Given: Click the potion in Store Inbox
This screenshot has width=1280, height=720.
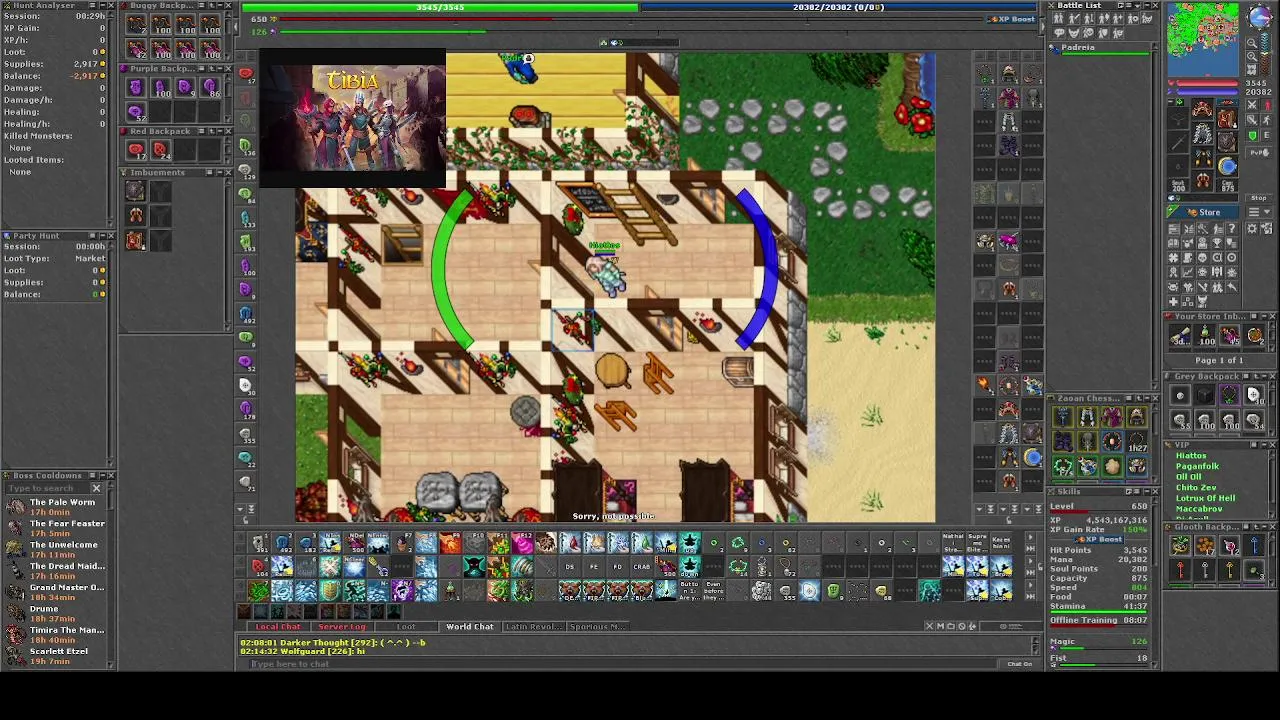Looking at the screenshot, I should pos(1205,337).
